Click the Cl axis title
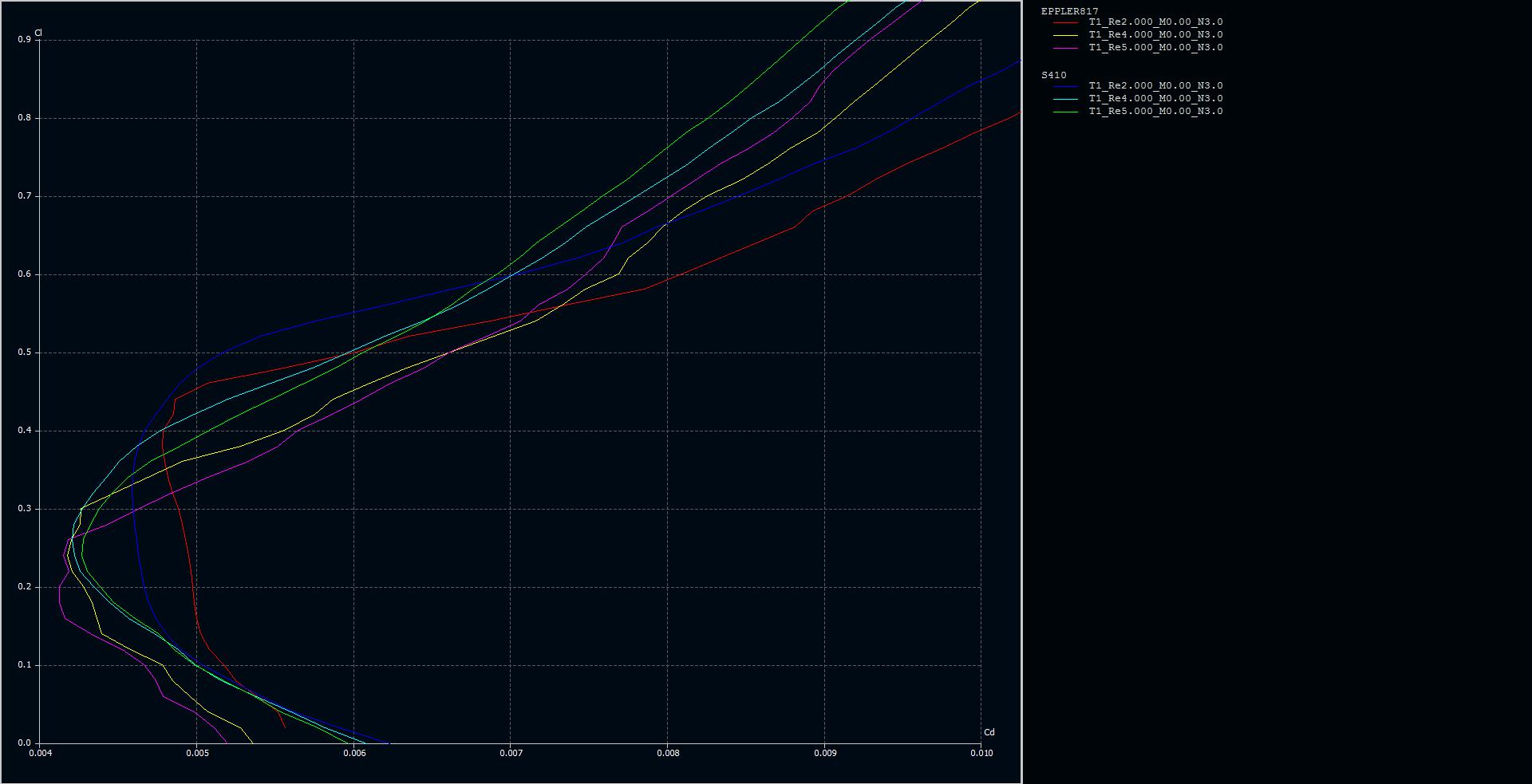Screen dimensions: 1532x784 [x=38, y=33]
